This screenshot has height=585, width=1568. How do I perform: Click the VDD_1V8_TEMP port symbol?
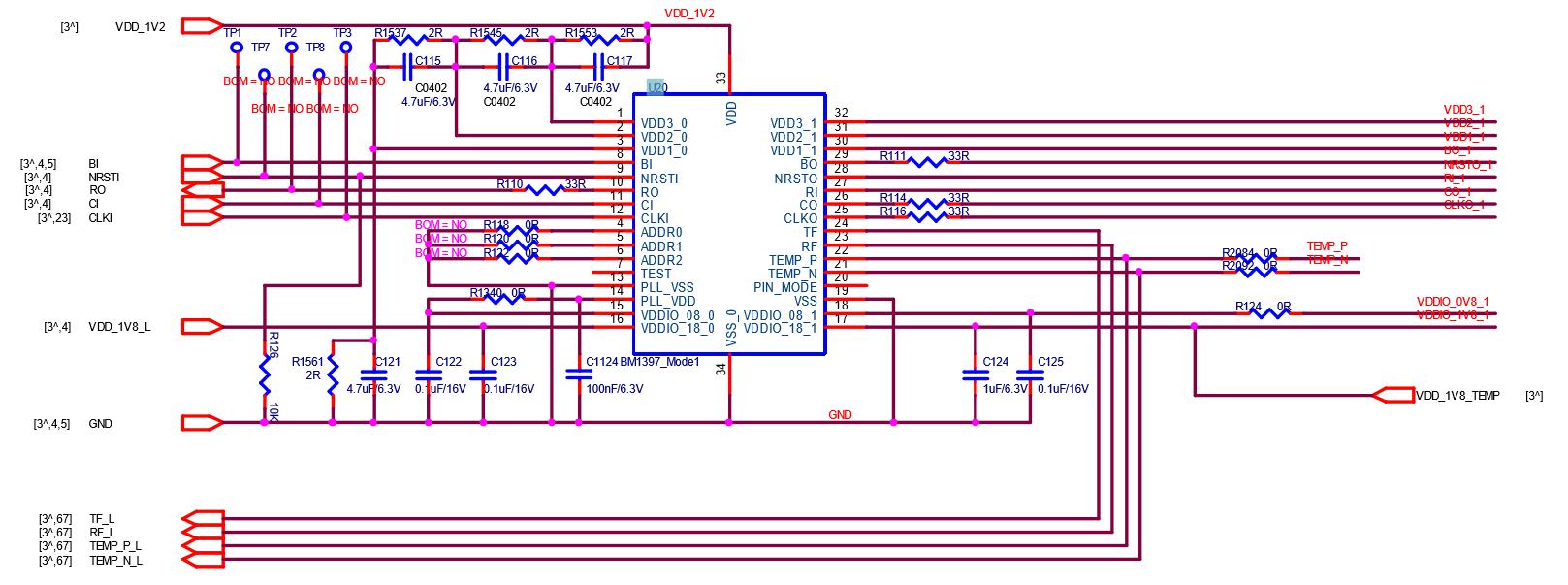pyautogui.click(x=1393, y=395)
